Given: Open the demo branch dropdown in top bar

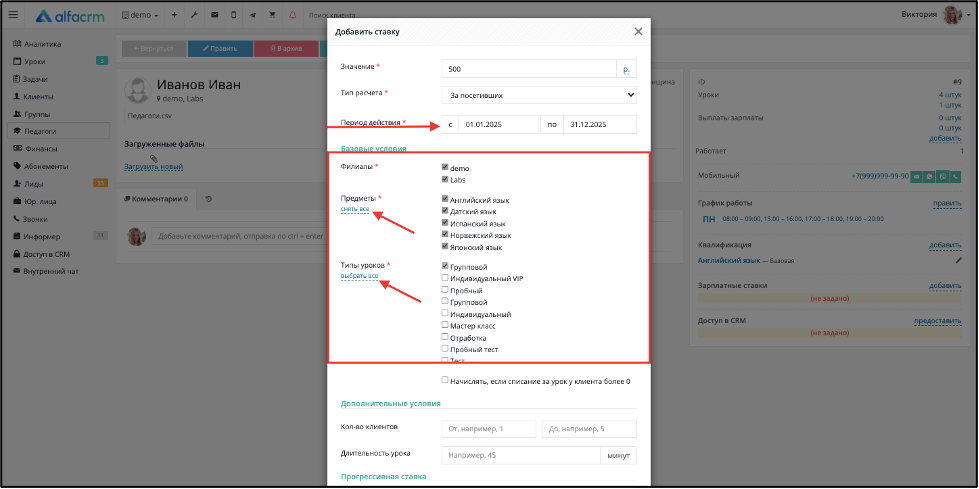Looking at the screenshot, I should click(140, 14).
